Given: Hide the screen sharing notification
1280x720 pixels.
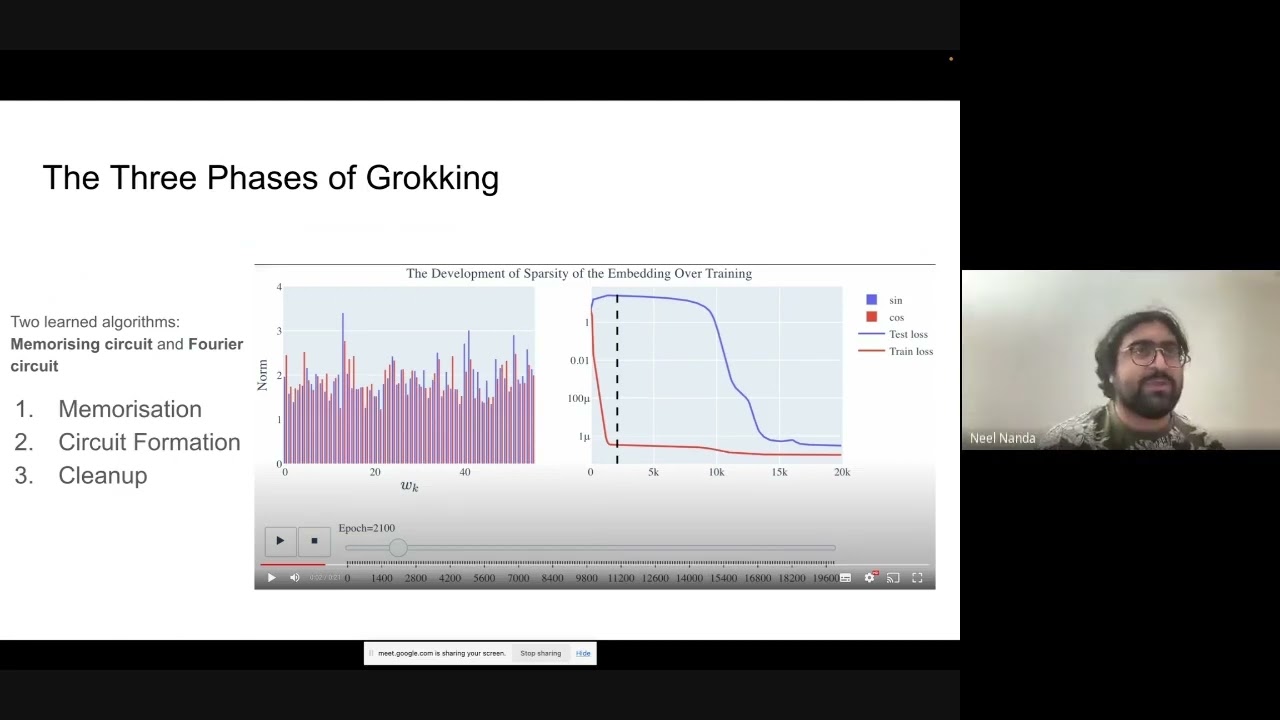Looking at the screenshot, I should coord(583,653).
